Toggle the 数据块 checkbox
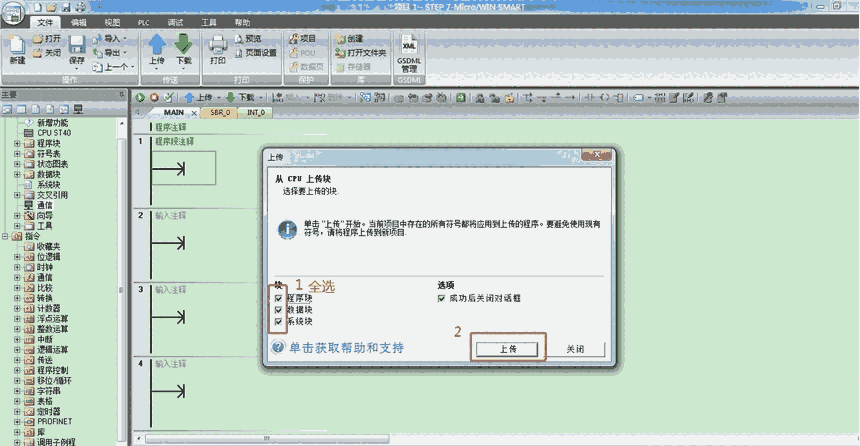 tap(277, 310)
